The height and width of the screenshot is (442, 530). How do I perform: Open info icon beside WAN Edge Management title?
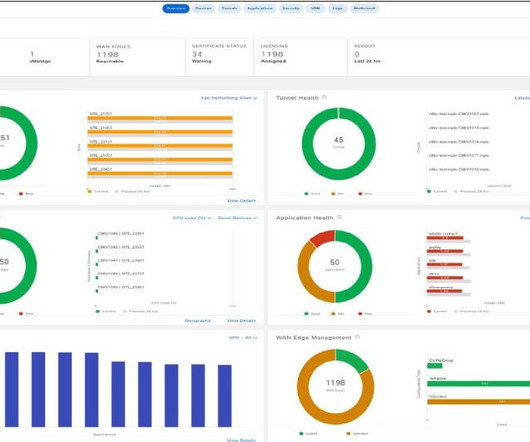[357, 337]
